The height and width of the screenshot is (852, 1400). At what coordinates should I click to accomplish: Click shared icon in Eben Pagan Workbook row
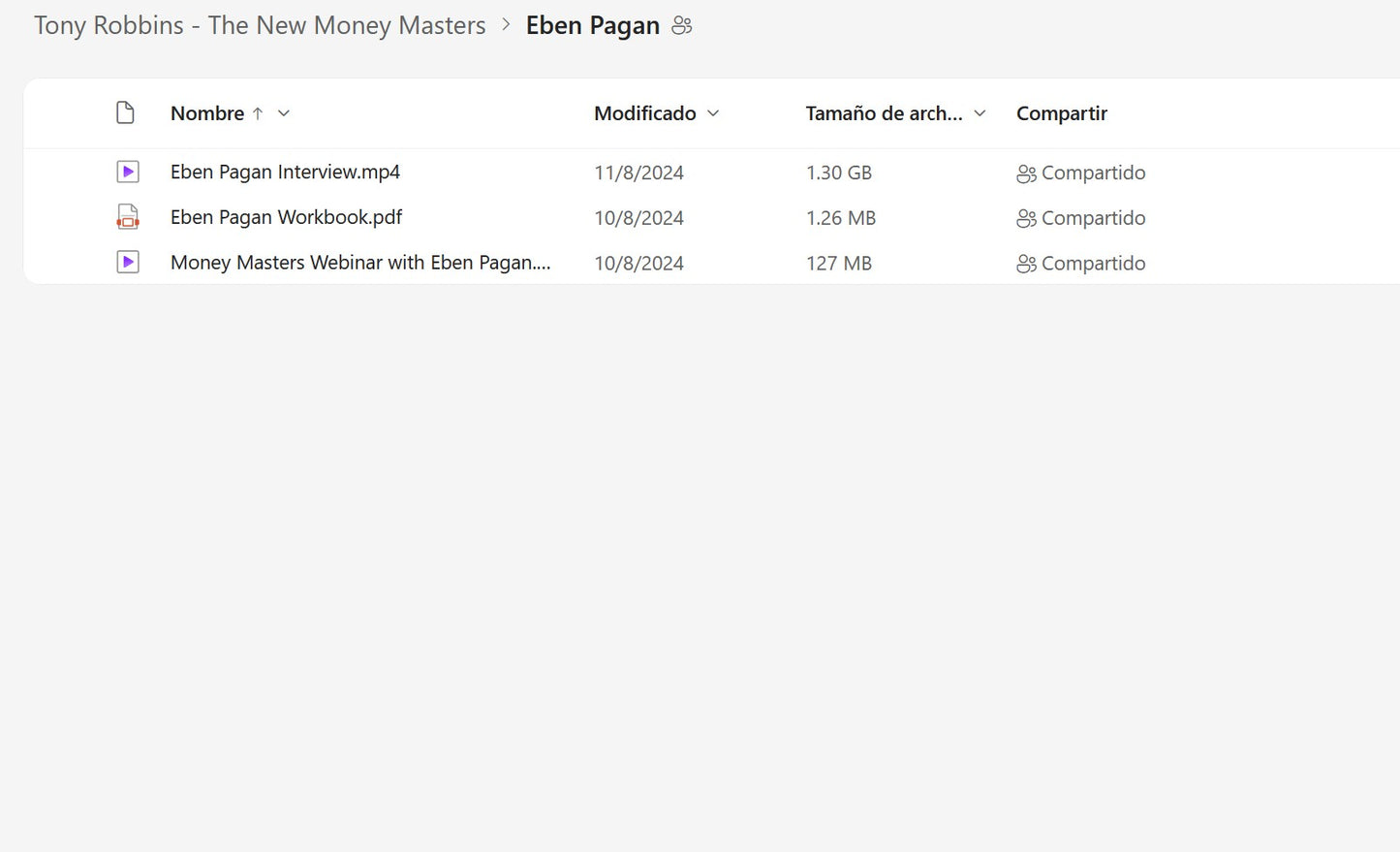pyautogui.click(x=1026, y=219)
